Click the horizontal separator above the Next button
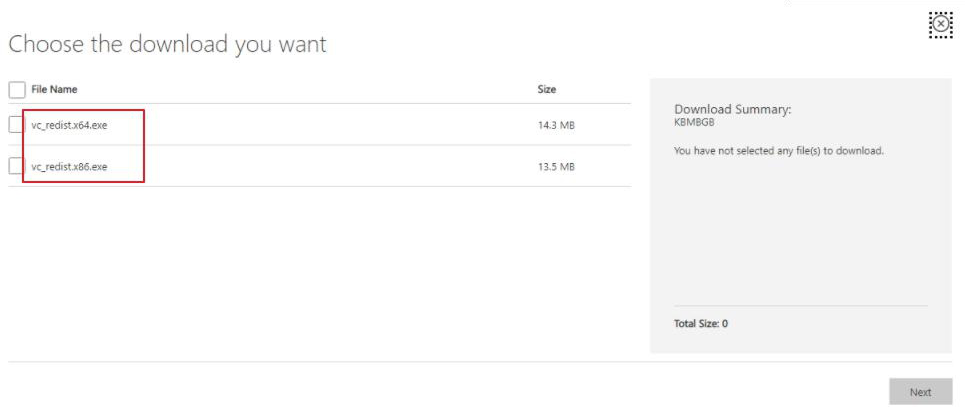The width and height of the screenshot is (965, 414). (480, 362)
